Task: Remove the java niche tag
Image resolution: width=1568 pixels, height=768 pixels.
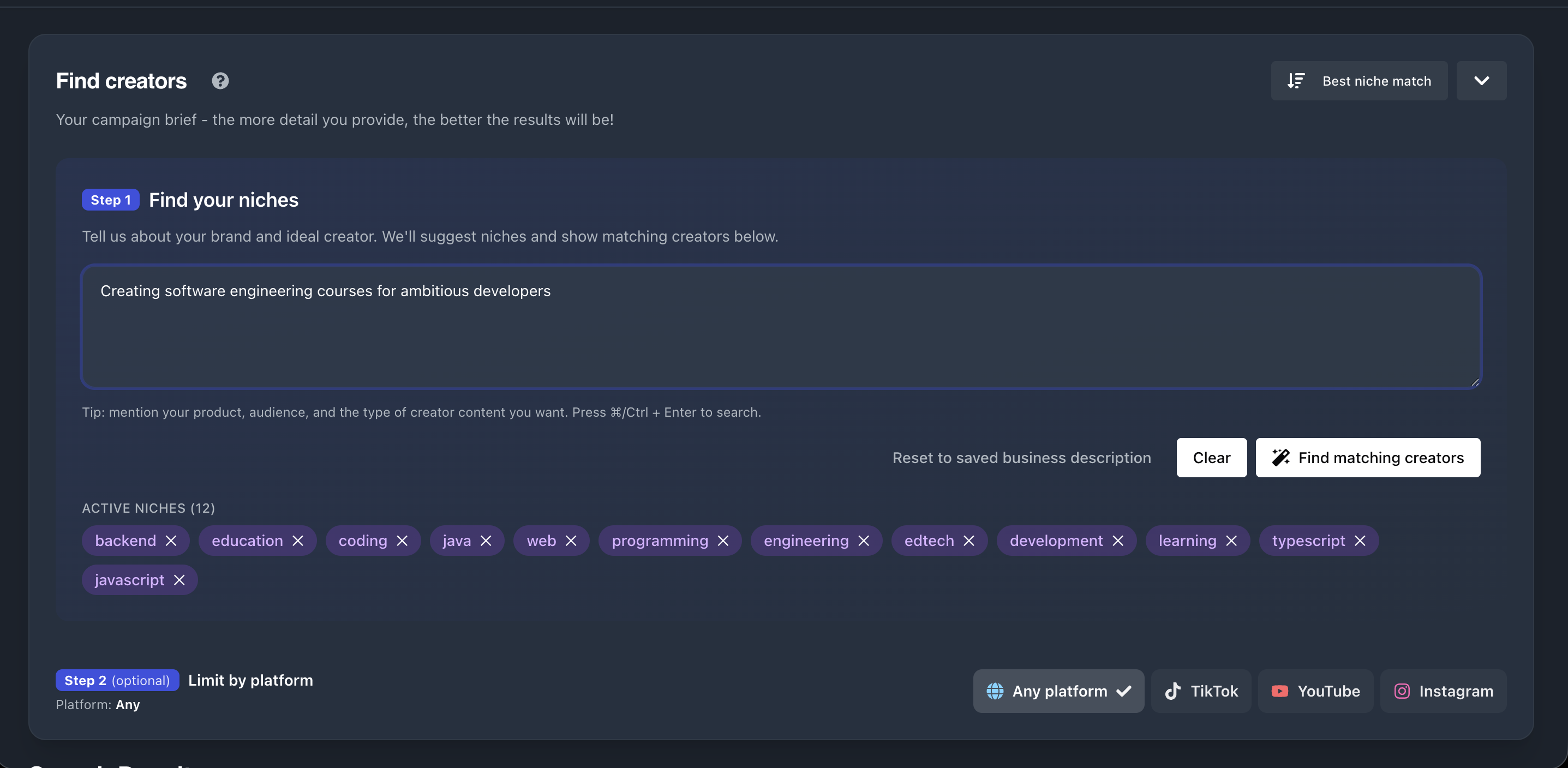Action: point(486,541)
